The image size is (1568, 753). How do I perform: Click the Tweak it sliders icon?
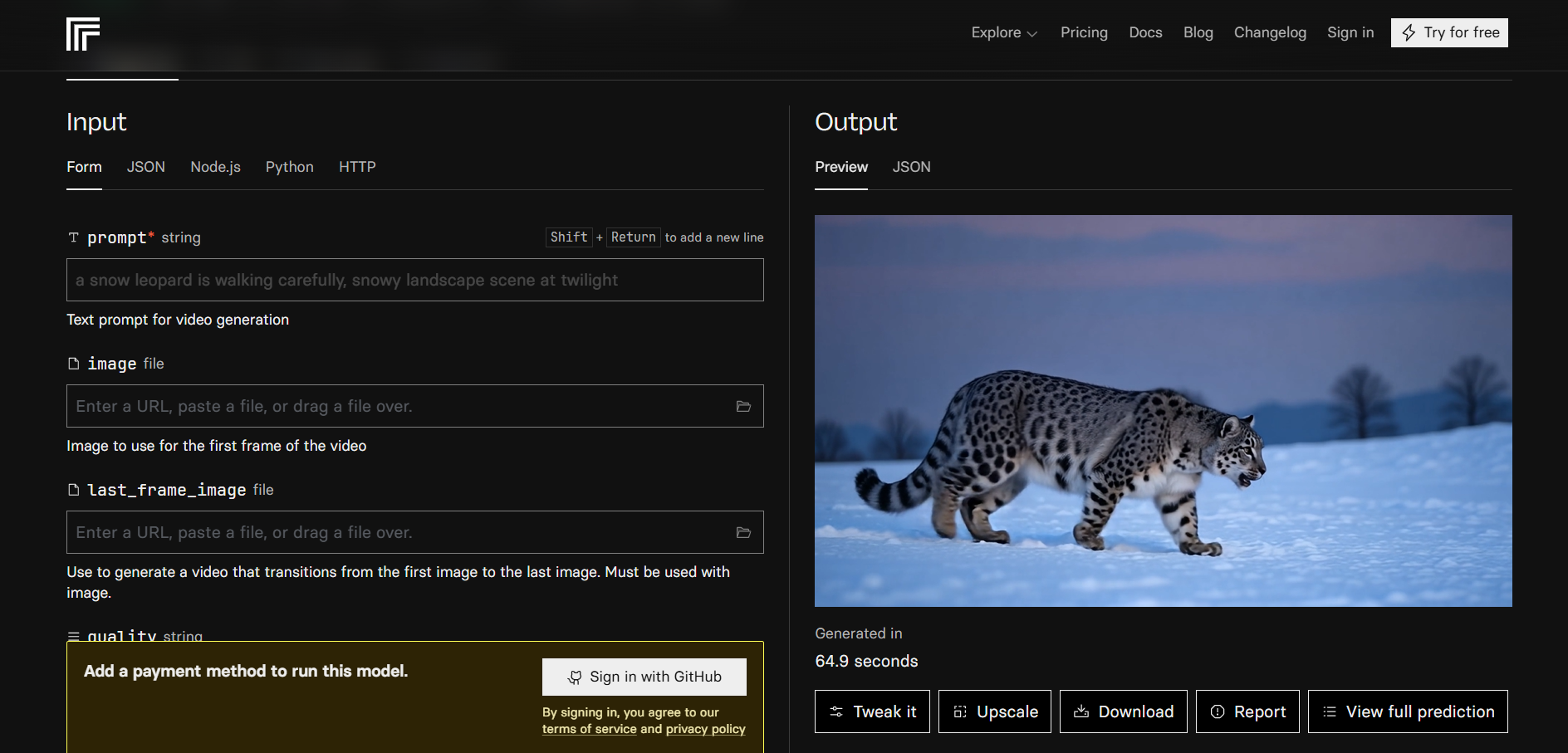click(x=836, y=711)
